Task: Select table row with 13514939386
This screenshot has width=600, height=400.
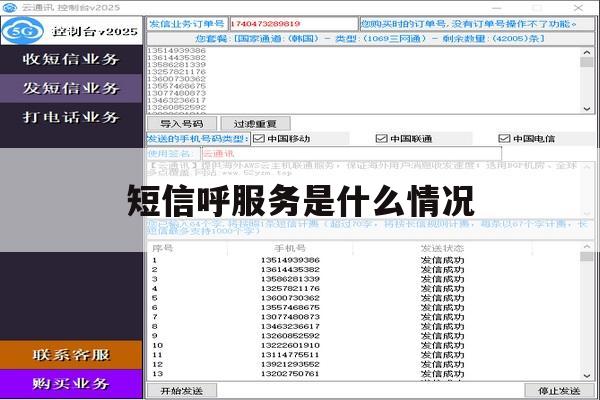Action: click(364, 260)
